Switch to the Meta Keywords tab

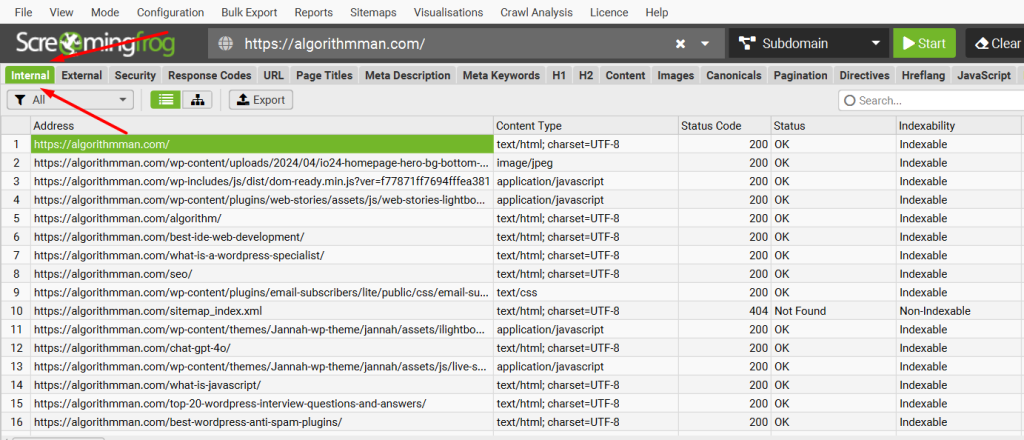[x=502, y=75]
